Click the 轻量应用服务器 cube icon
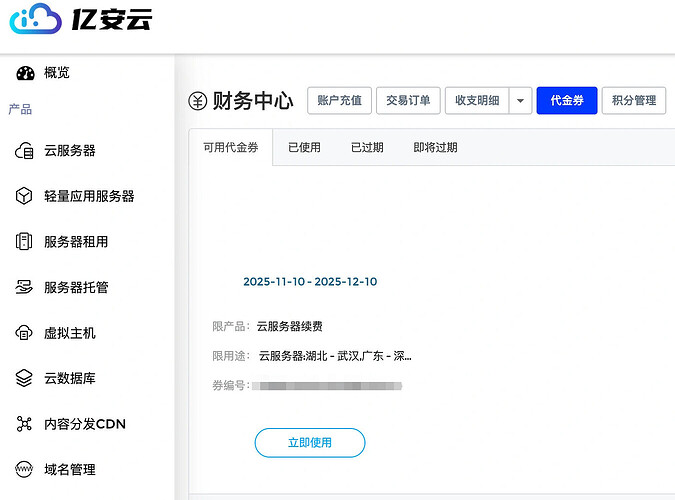Image resolution: width=675 pixels, height=500 pixels. click(25, 196)
